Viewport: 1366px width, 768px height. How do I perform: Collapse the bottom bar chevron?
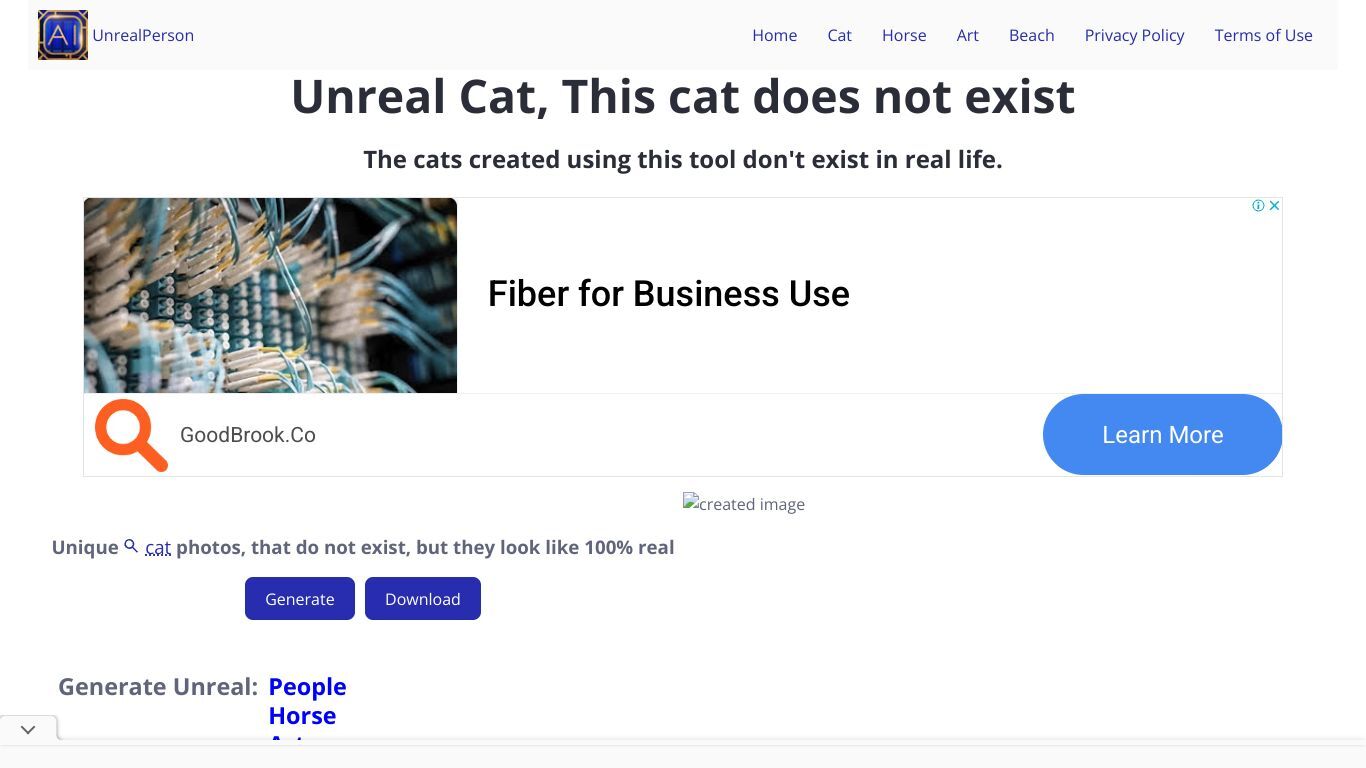tap(28, 730)
